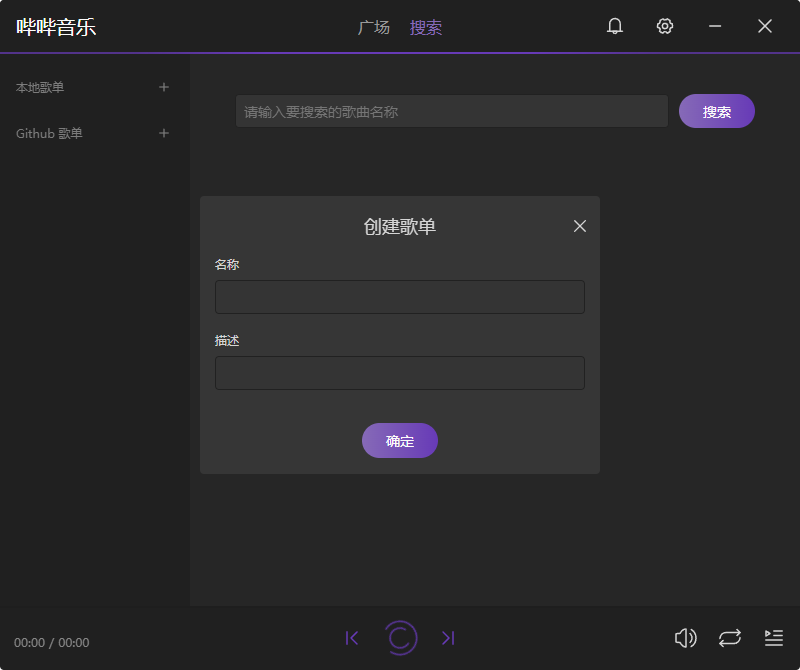The height and width of the screenshot is (670, 800).
Task: Expand 本地歌单 with its plus sign
Action: pos(163,87)
